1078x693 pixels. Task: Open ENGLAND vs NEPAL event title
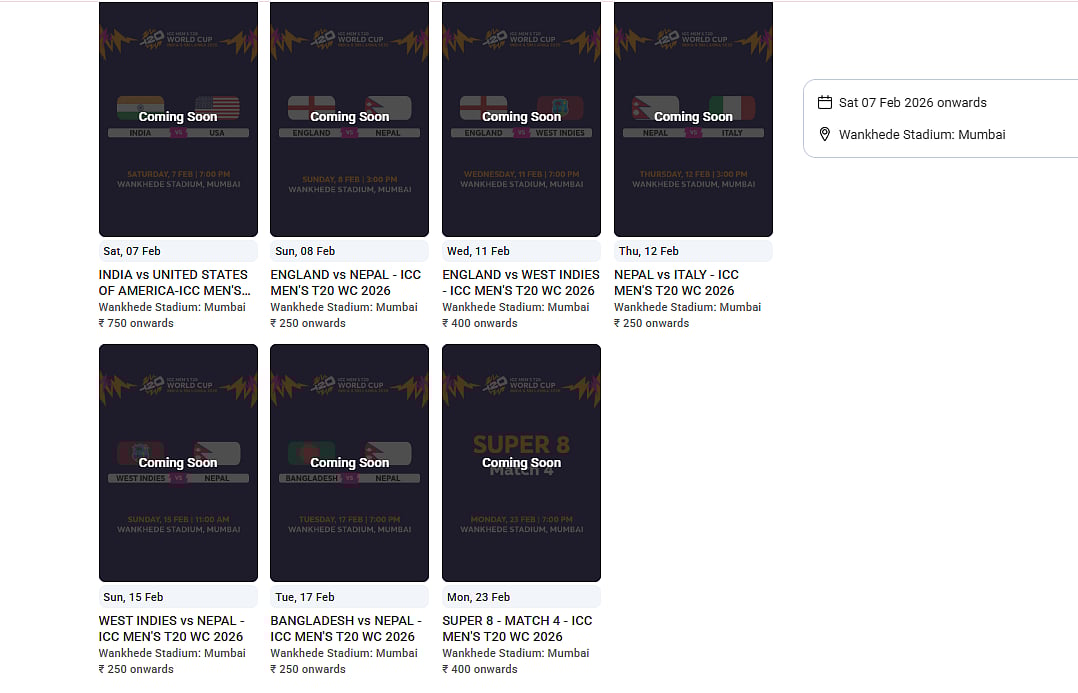point(346,282)
